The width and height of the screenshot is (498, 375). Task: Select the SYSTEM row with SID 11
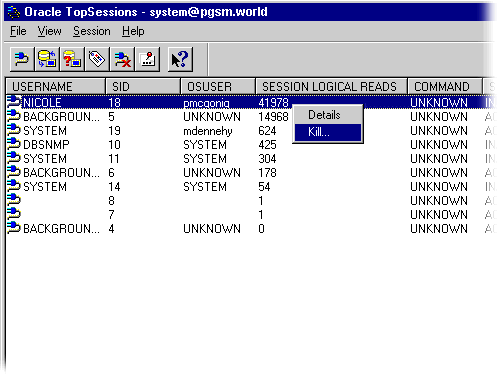(x=251, y=159)
